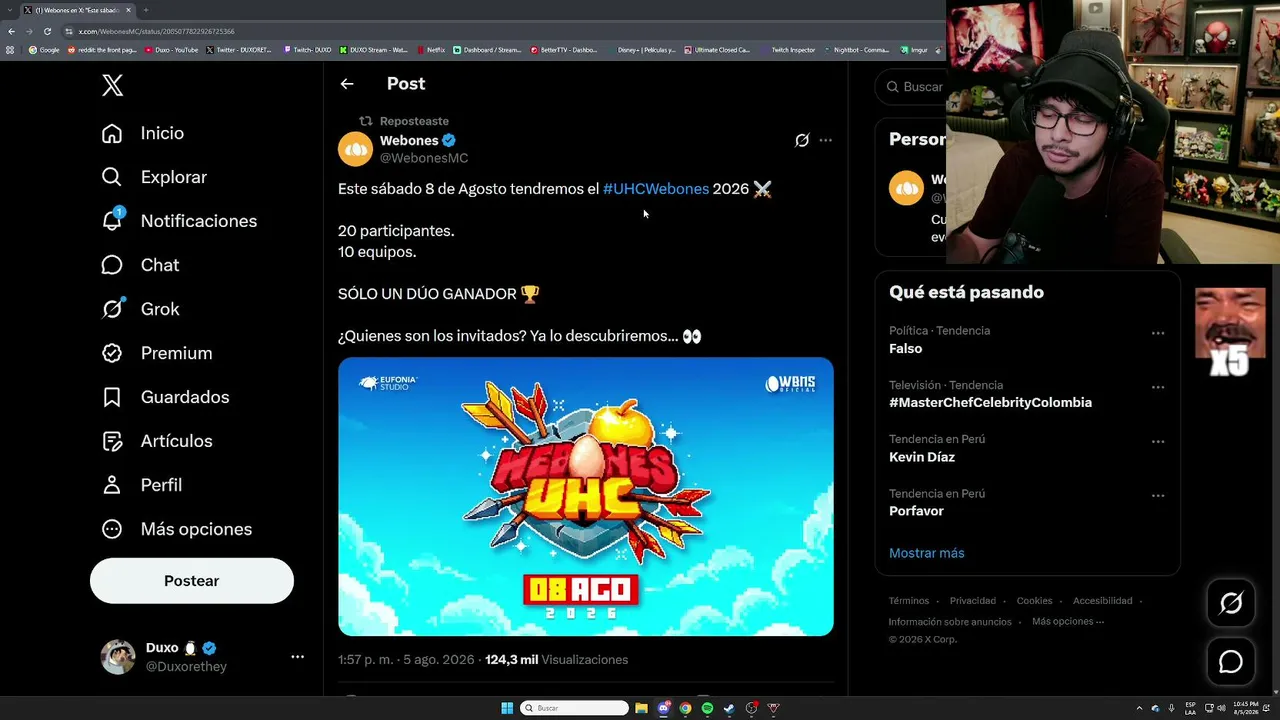Expand footer Más opciones menu

(1068, 622)
